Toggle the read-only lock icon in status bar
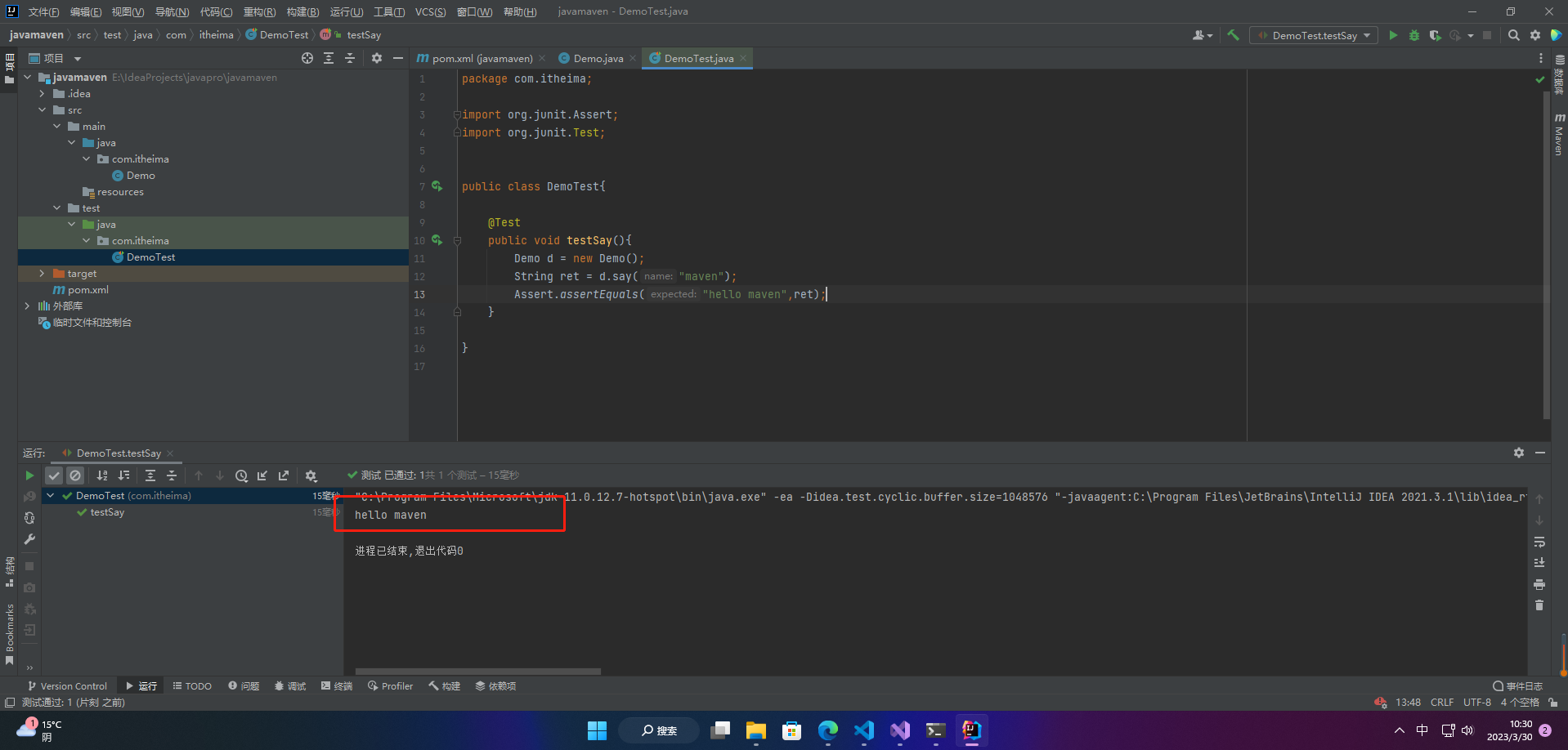Viewport: 1568px width, 750px height. click(1552, 703)
